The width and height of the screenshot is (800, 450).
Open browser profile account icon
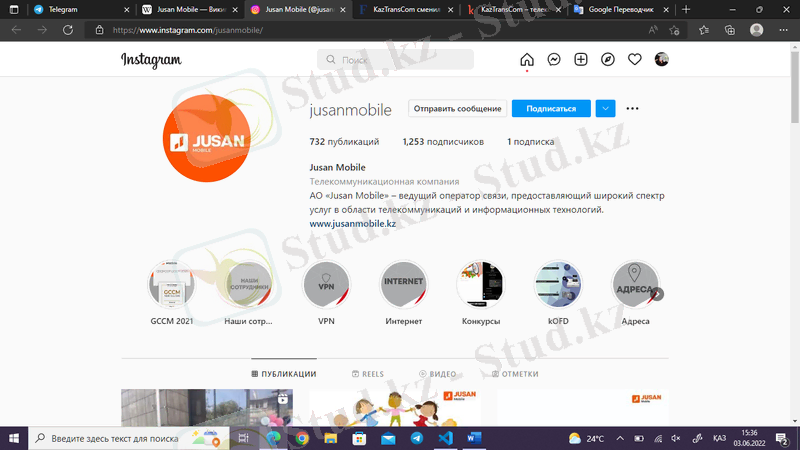(757, 30)
